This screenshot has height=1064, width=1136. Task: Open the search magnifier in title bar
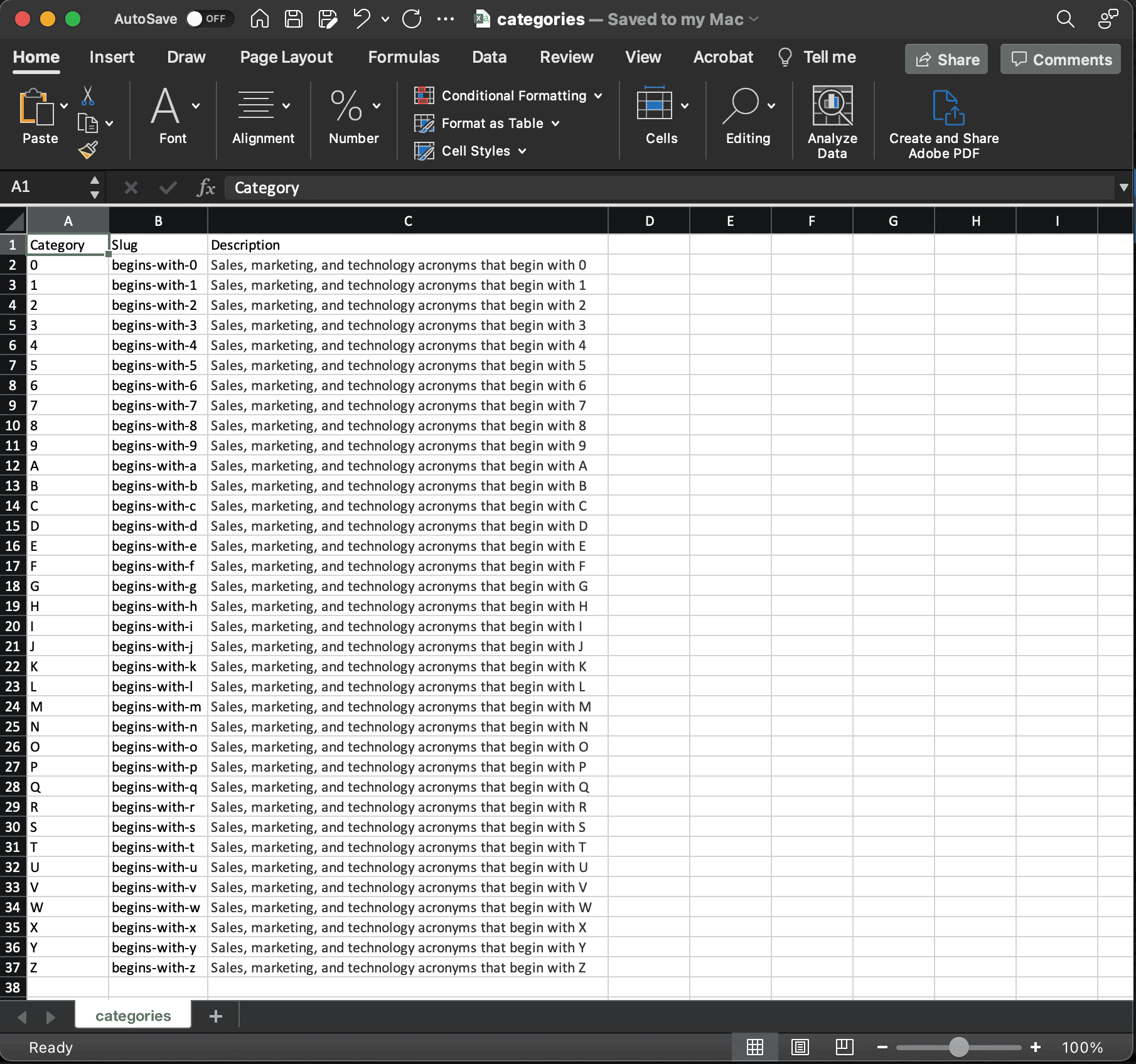click(1065, 19)
